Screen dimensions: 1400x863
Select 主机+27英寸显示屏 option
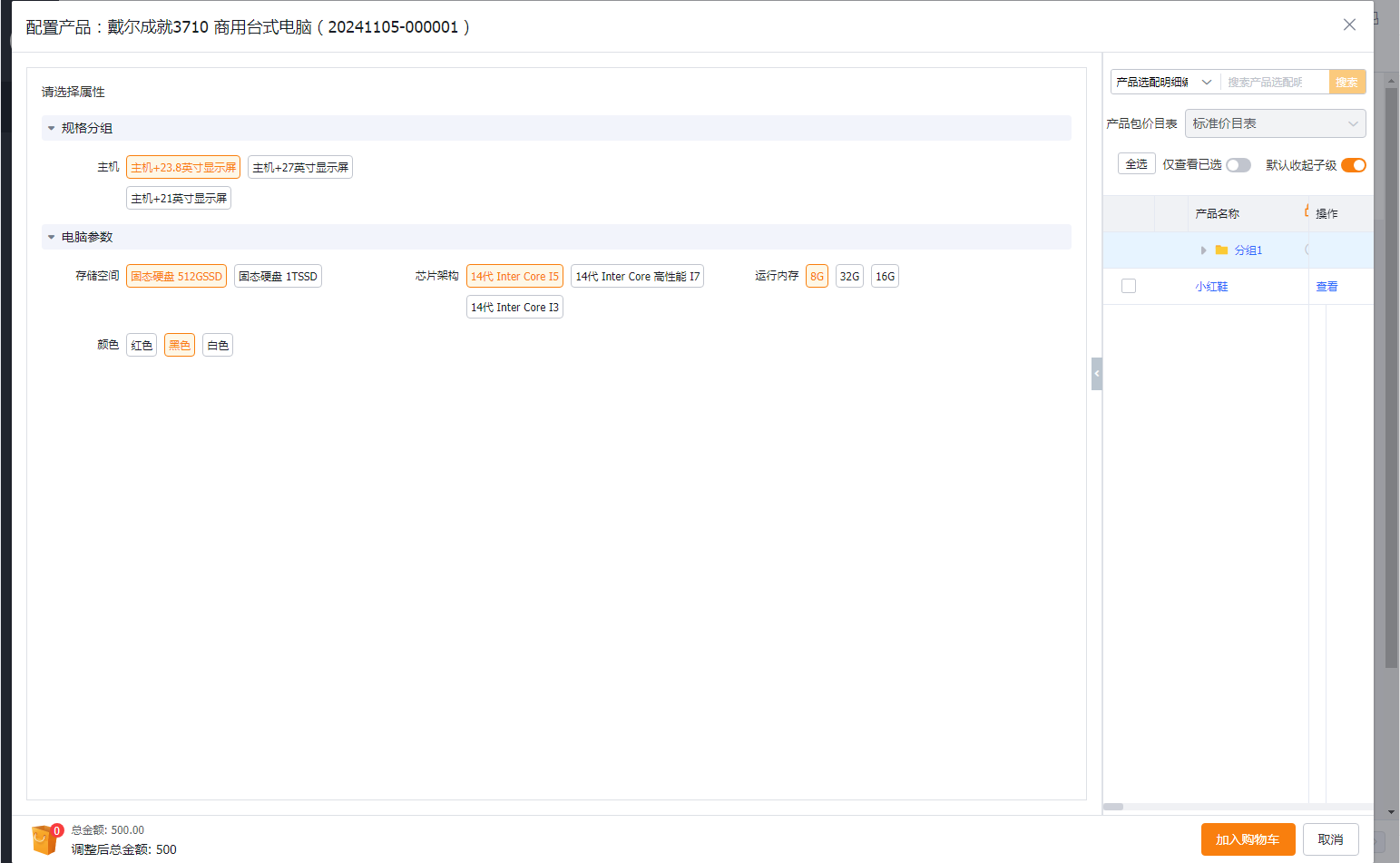point(300,168)
